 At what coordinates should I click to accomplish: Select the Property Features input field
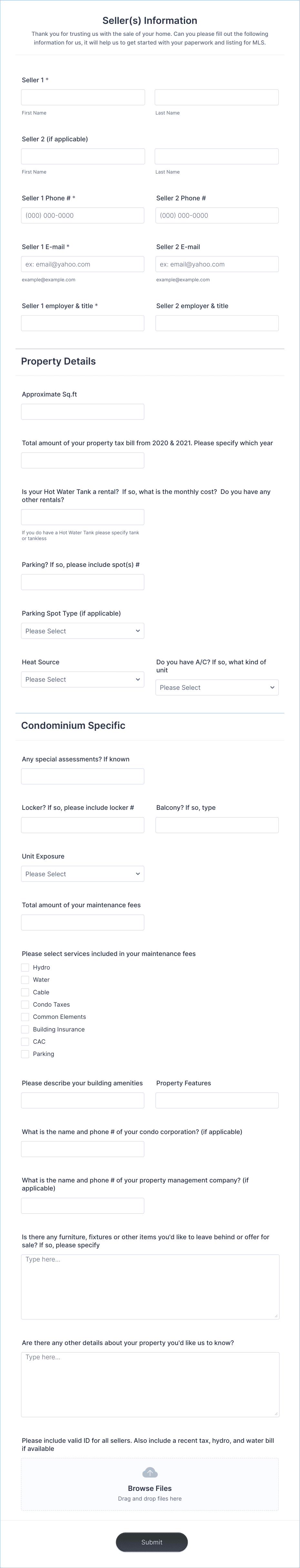(x=217, y=1100)
